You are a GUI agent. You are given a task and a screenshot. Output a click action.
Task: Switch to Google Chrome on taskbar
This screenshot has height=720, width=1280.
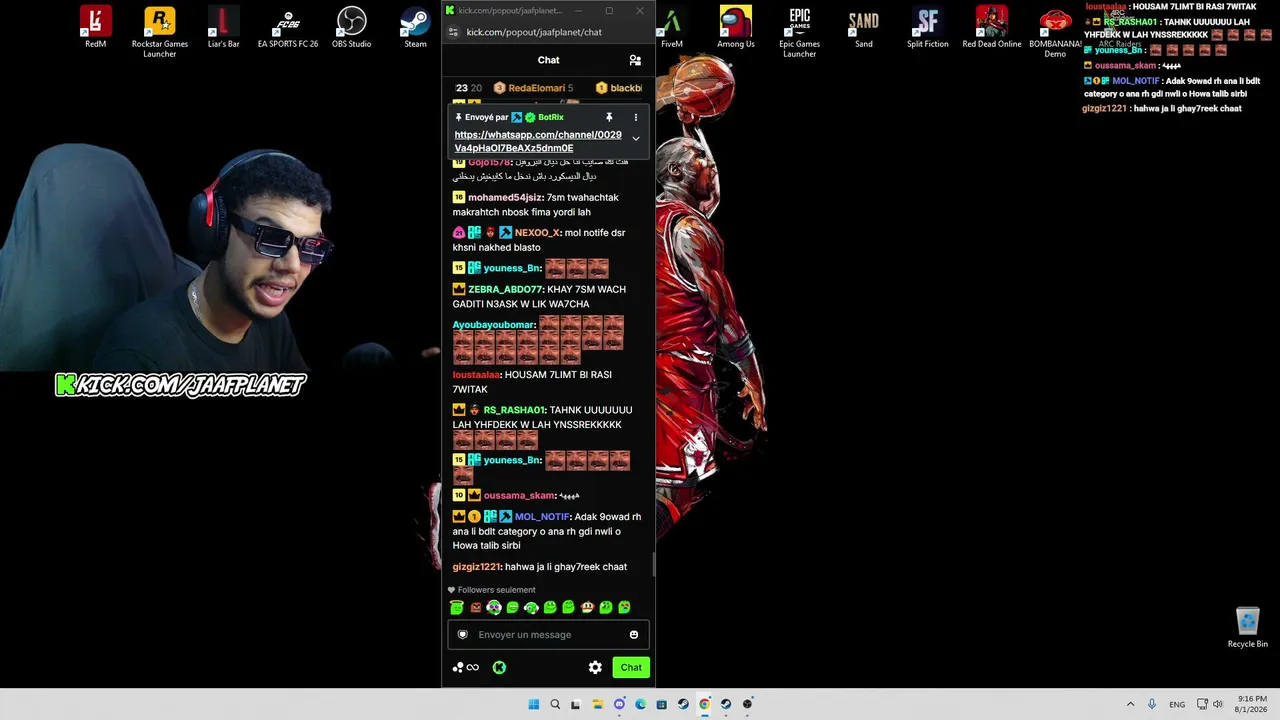click(x=704, y=704)
